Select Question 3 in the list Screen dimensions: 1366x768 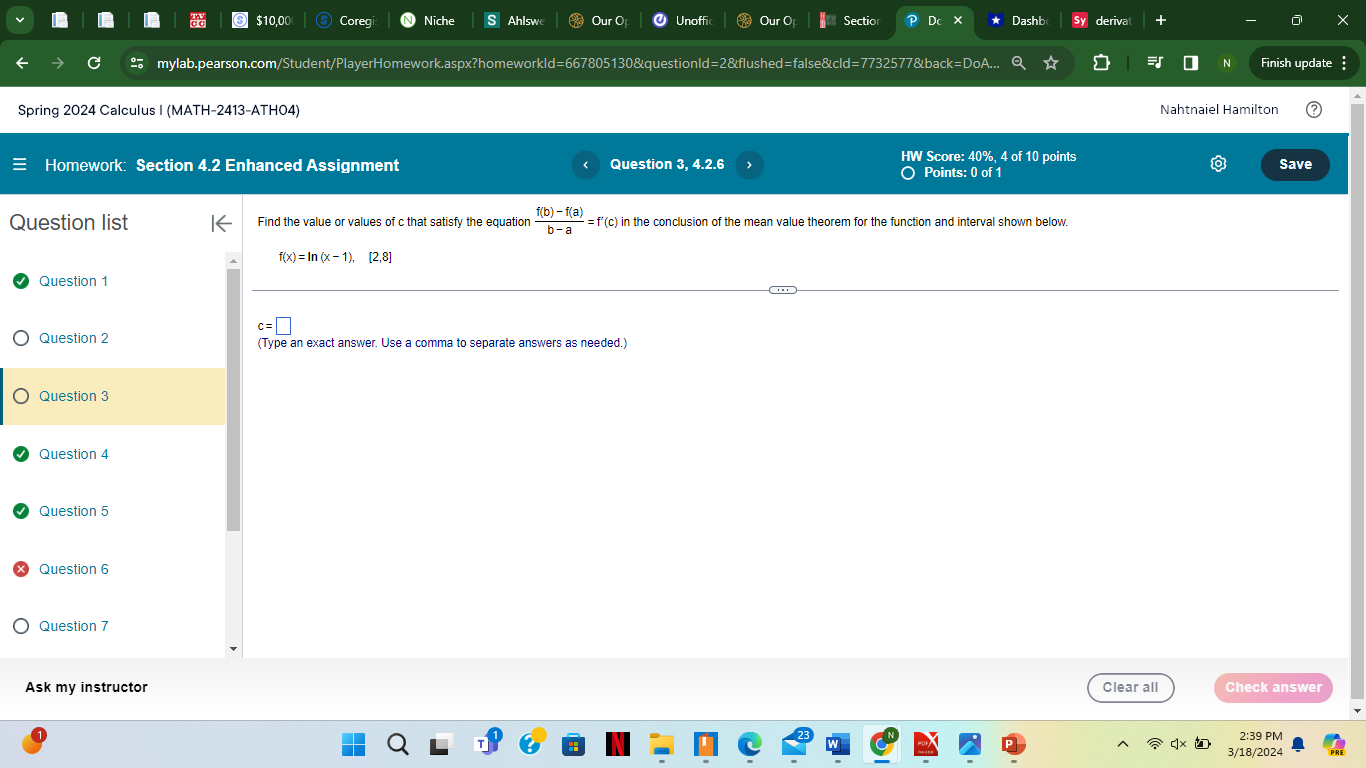(113, 397)
